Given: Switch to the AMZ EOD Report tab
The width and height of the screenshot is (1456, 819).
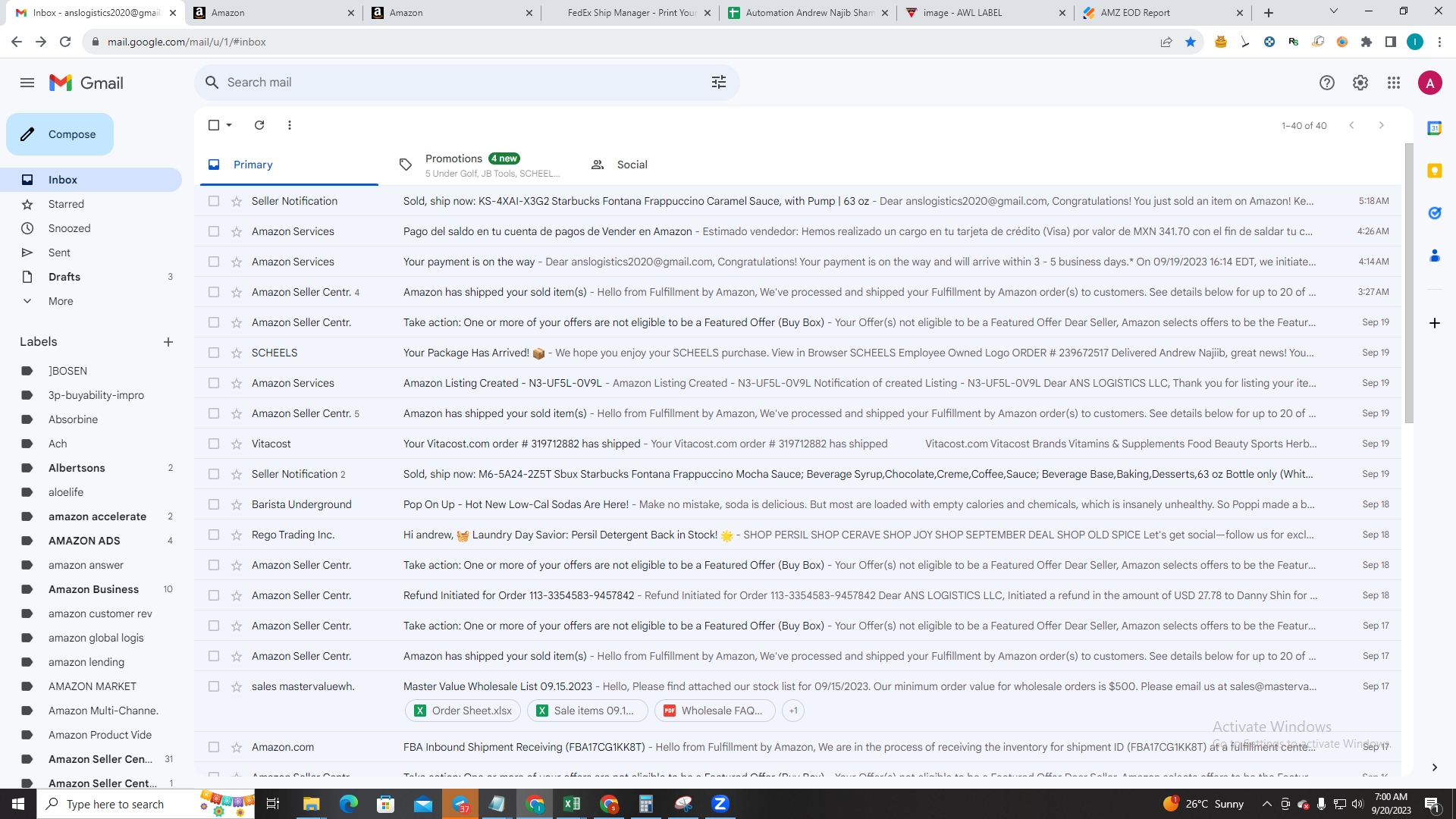Looking at the screenshot, I should 1163,13.
